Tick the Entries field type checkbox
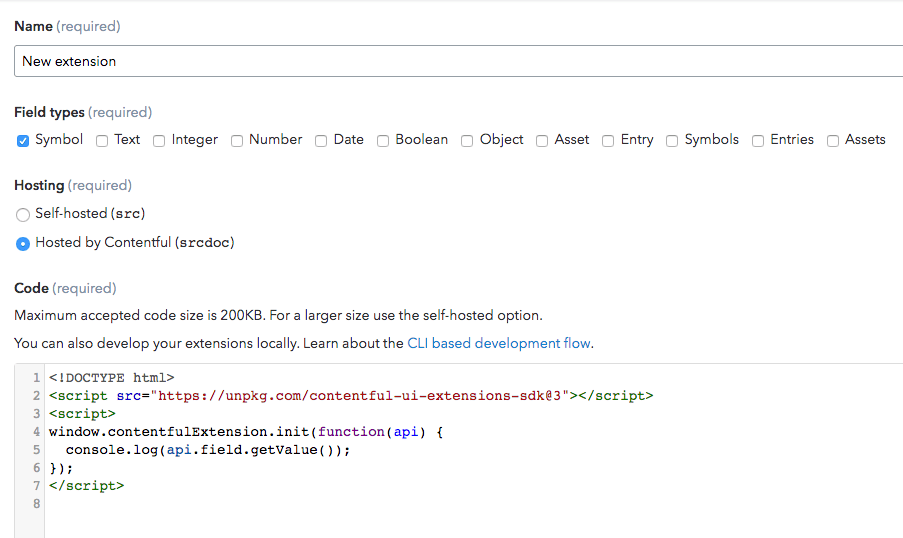The height and width of the screenshot is (538, 903). tap(758, 141)
